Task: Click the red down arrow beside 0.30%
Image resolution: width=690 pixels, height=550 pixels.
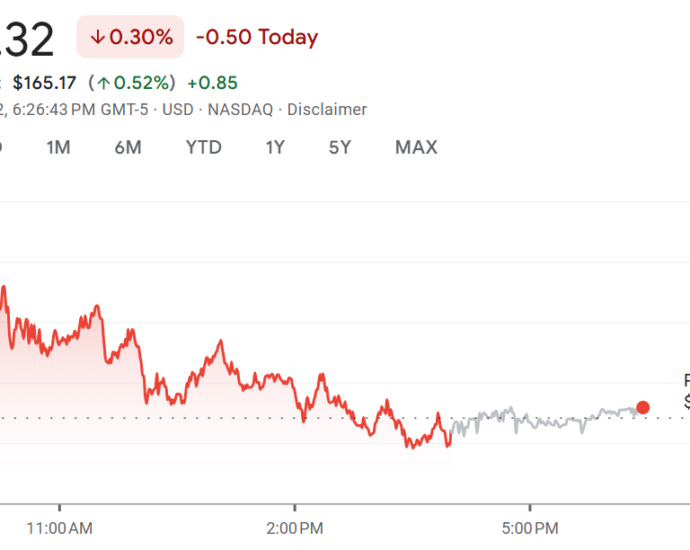Action: [97, 38]
